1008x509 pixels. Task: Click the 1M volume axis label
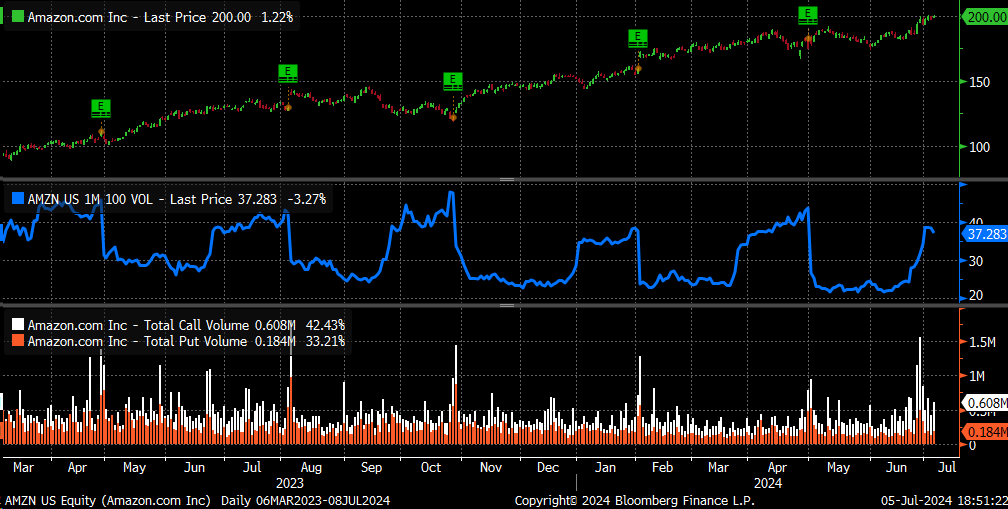click(979, 375)
